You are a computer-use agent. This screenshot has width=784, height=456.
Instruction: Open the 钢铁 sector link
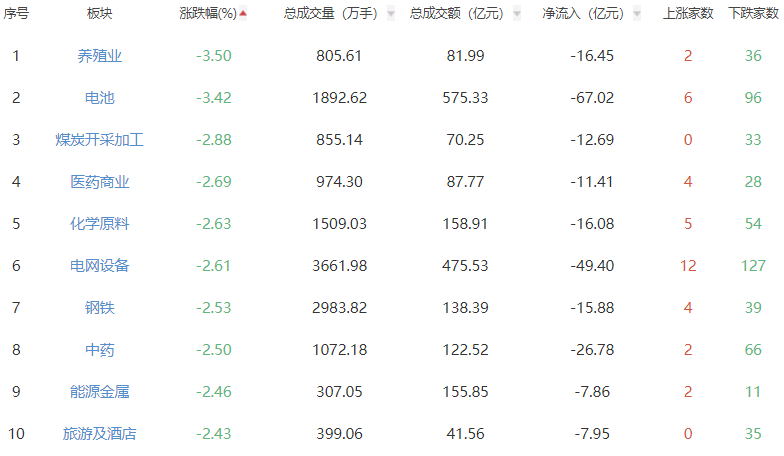(x=100, y=308)
